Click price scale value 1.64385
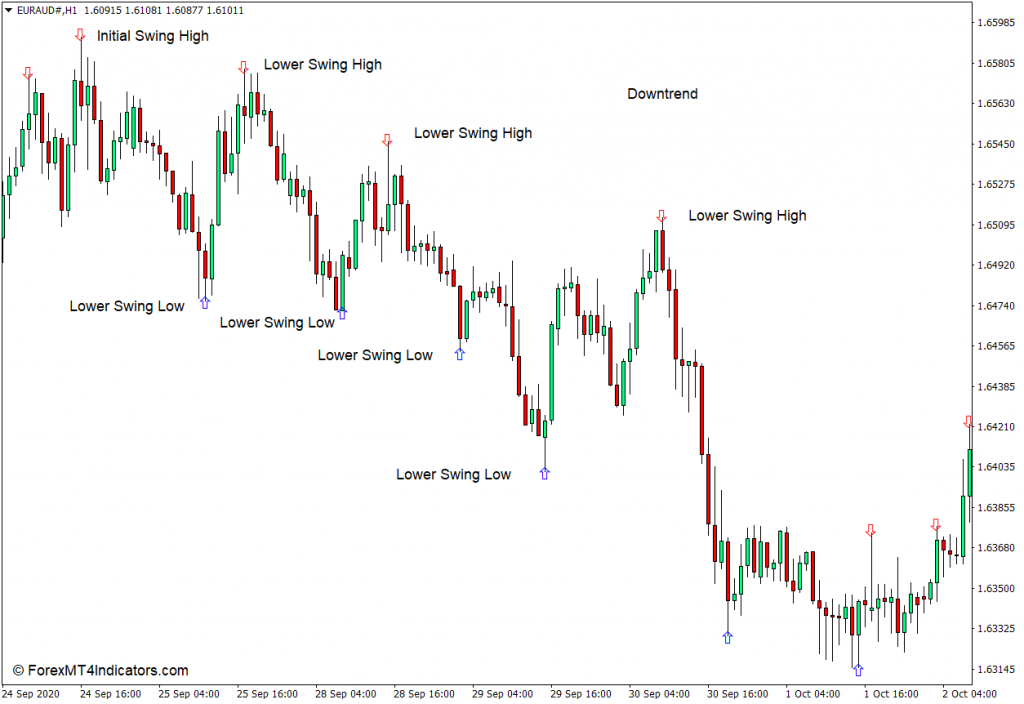Viewport: 1024px width, 704px height. point(996,387)
